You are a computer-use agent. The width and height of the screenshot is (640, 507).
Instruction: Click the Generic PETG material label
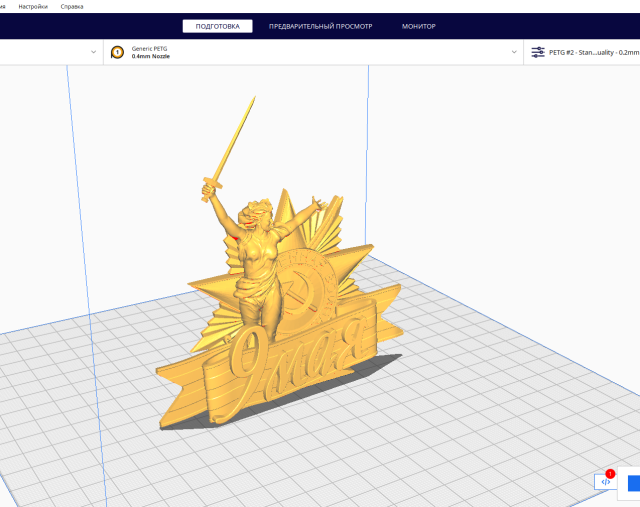point(149,48)
